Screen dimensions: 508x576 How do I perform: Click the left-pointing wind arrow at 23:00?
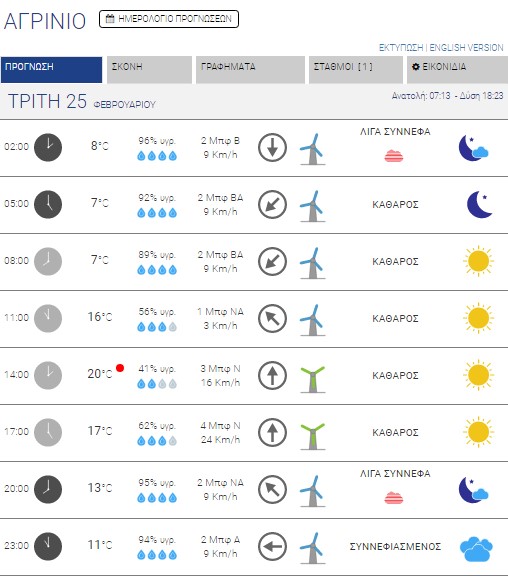(x=272, y=546)
